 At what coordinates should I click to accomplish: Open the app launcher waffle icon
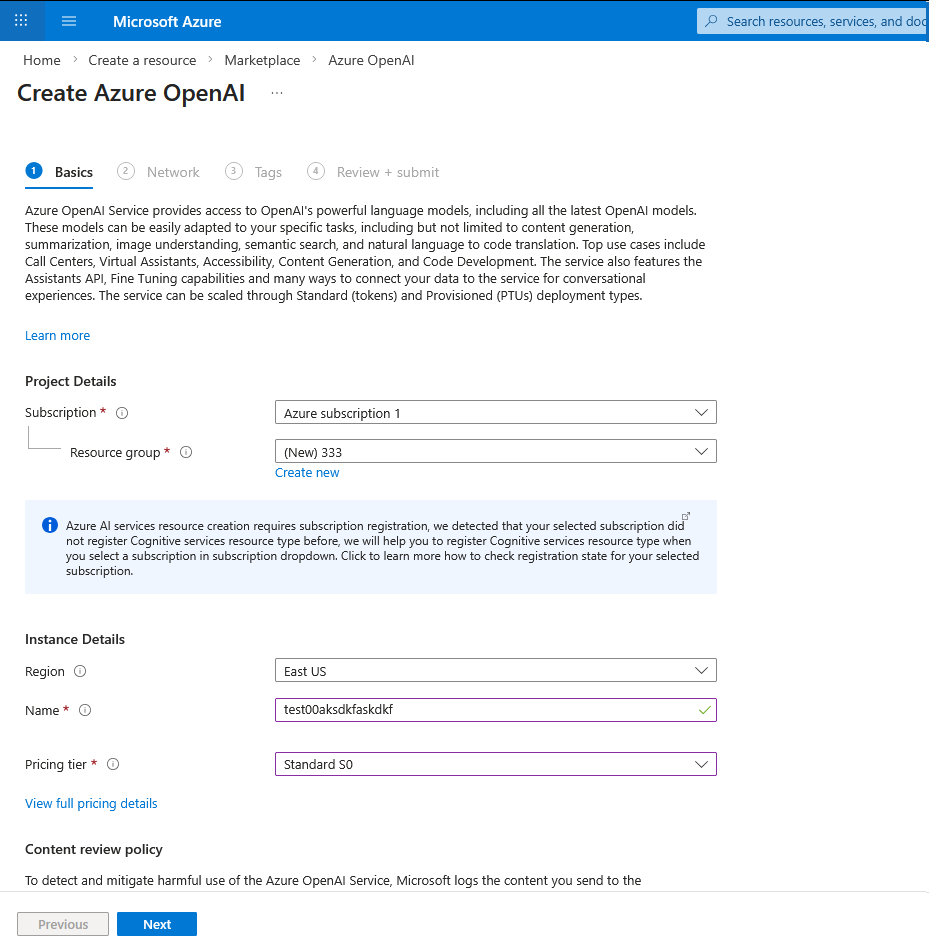coord(21,21)
